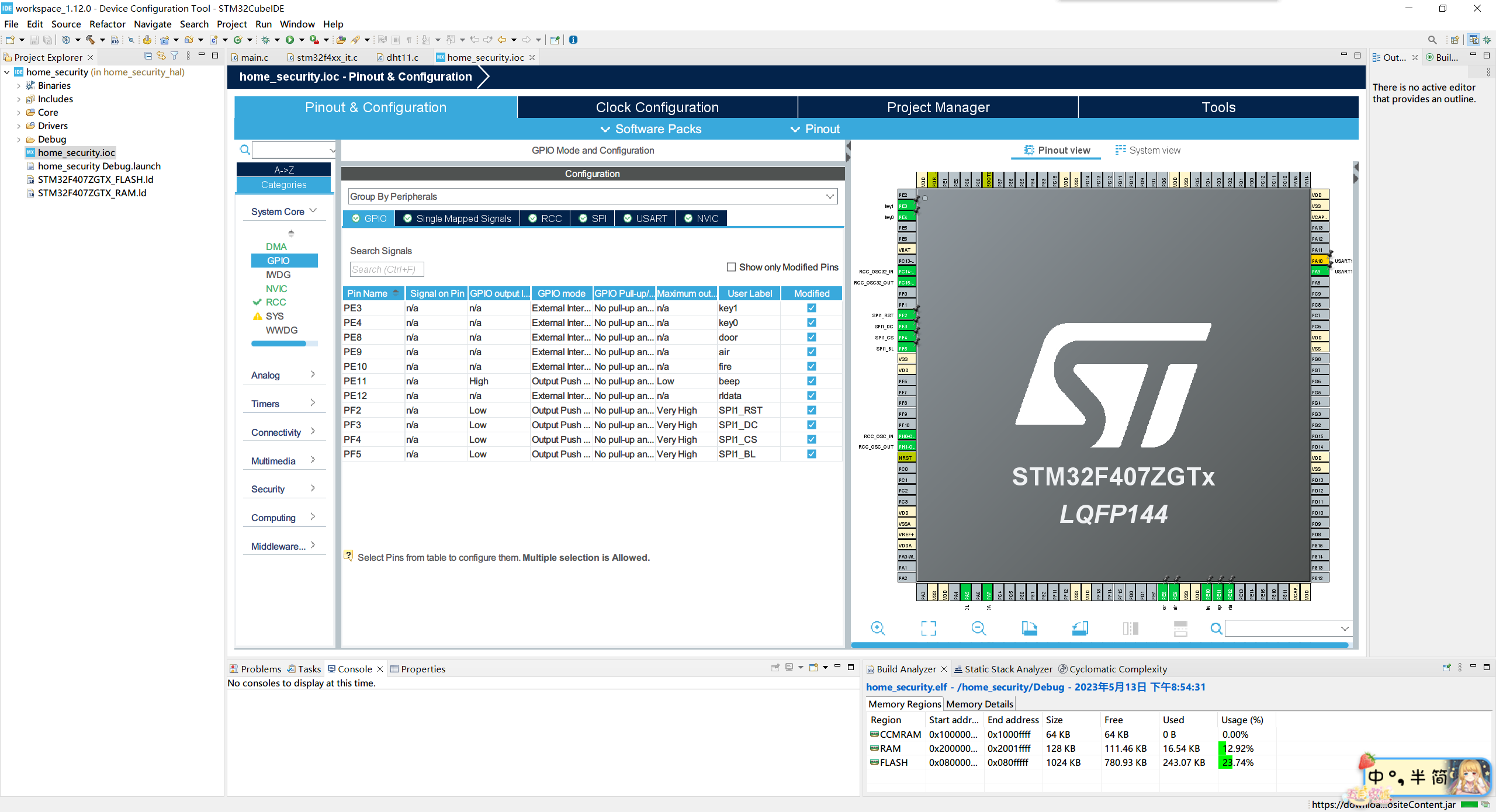Viewport: 1496px width, 812px height.
Task: Toggle Show only Modified Pins checkbox
Action: click(x=731, y=267)
